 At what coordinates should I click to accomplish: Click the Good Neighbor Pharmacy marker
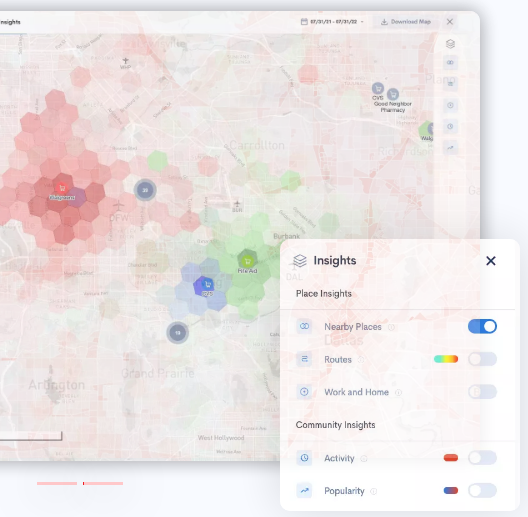click(x=393, y=94)
